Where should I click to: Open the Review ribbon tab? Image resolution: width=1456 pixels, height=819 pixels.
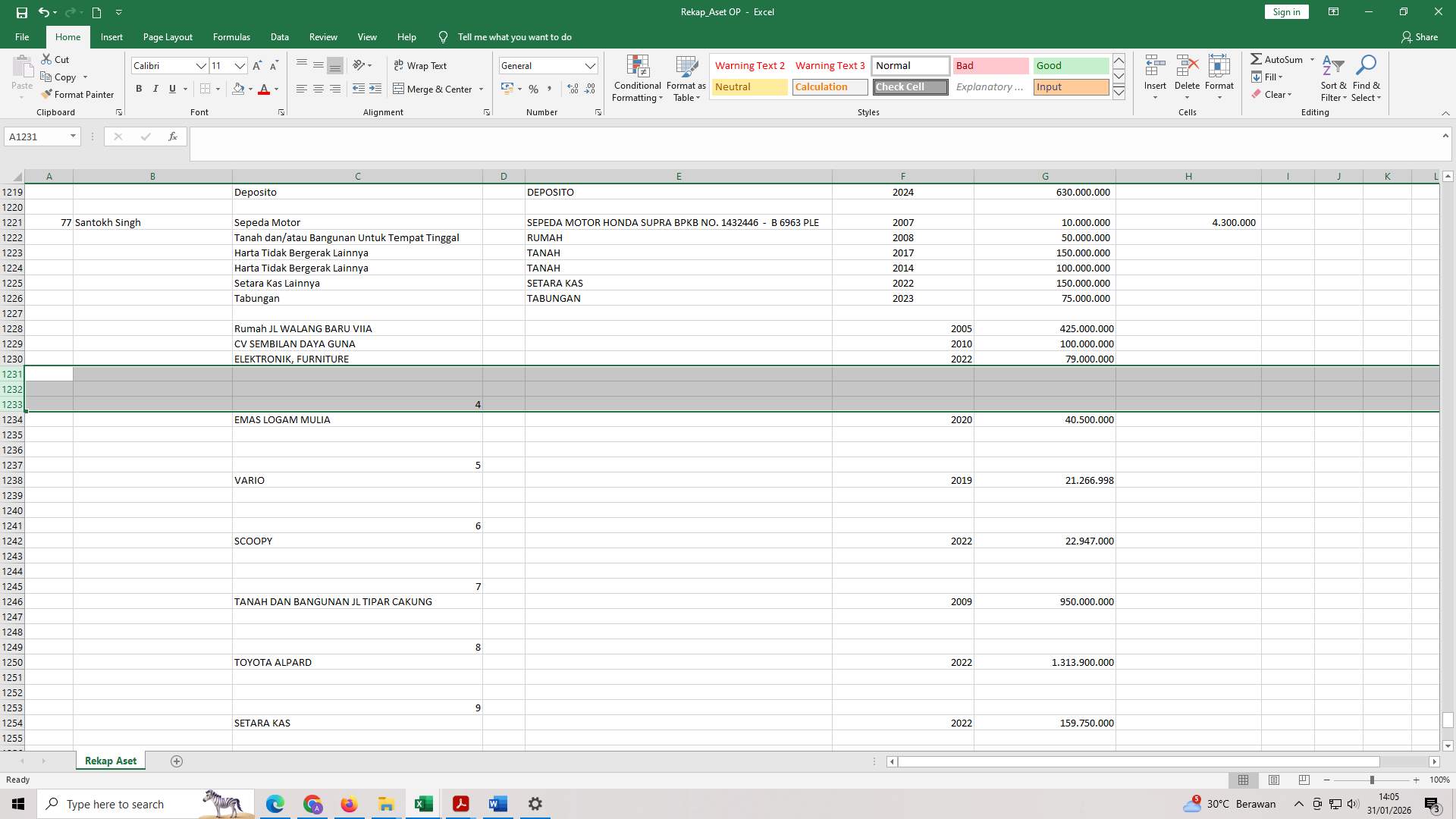coord(323,36)
